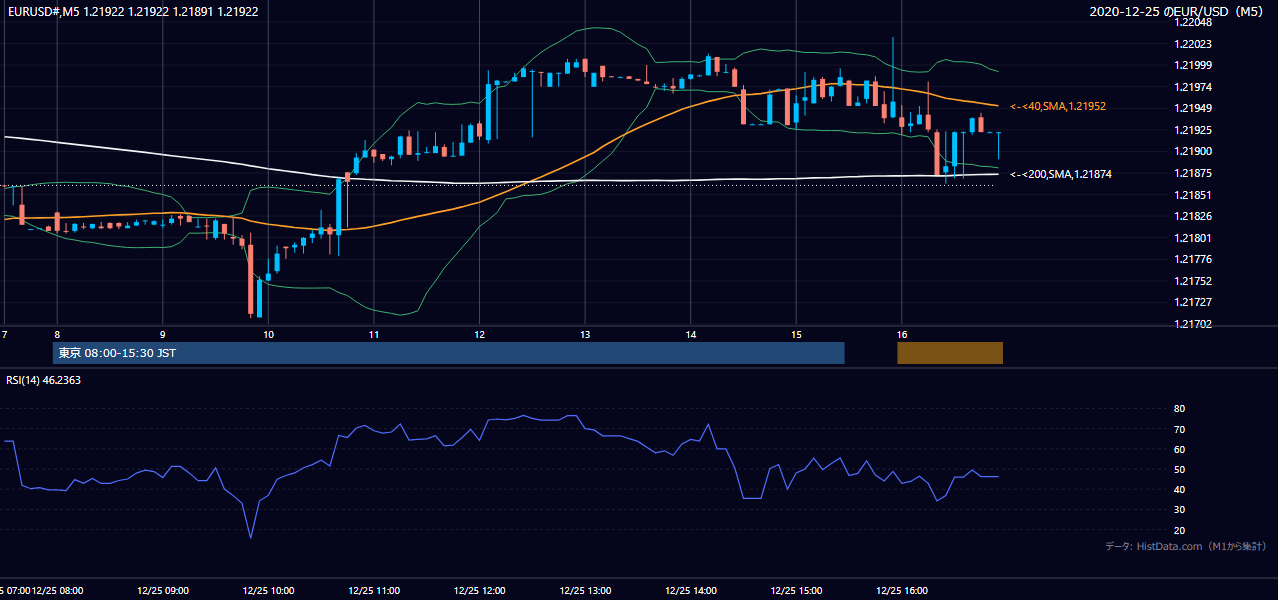Click price level 1.21925 on axis
1278x600 pixels.
[x=1193, y=130]
